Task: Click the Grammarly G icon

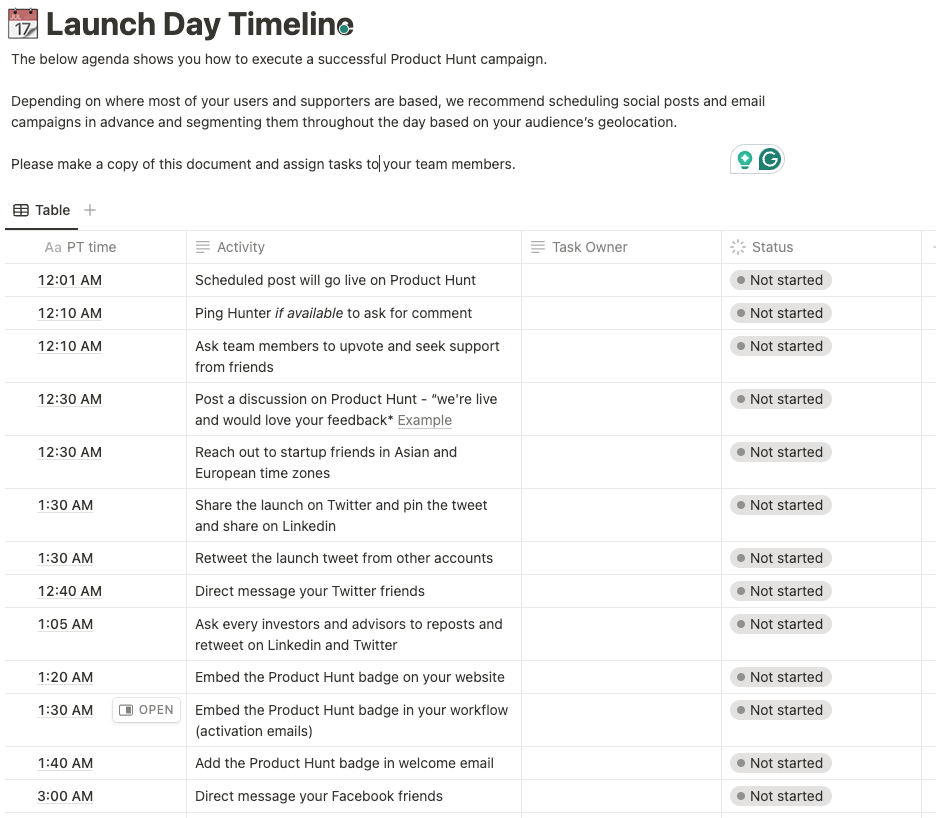Action: point(770,159)
